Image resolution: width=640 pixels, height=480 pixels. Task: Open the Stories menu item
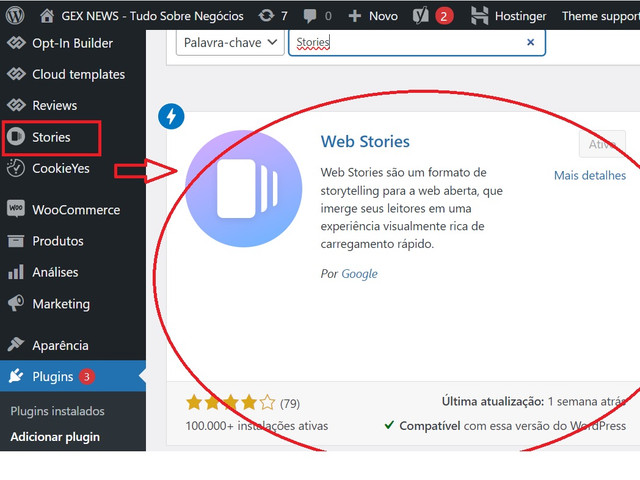(51, 137)
